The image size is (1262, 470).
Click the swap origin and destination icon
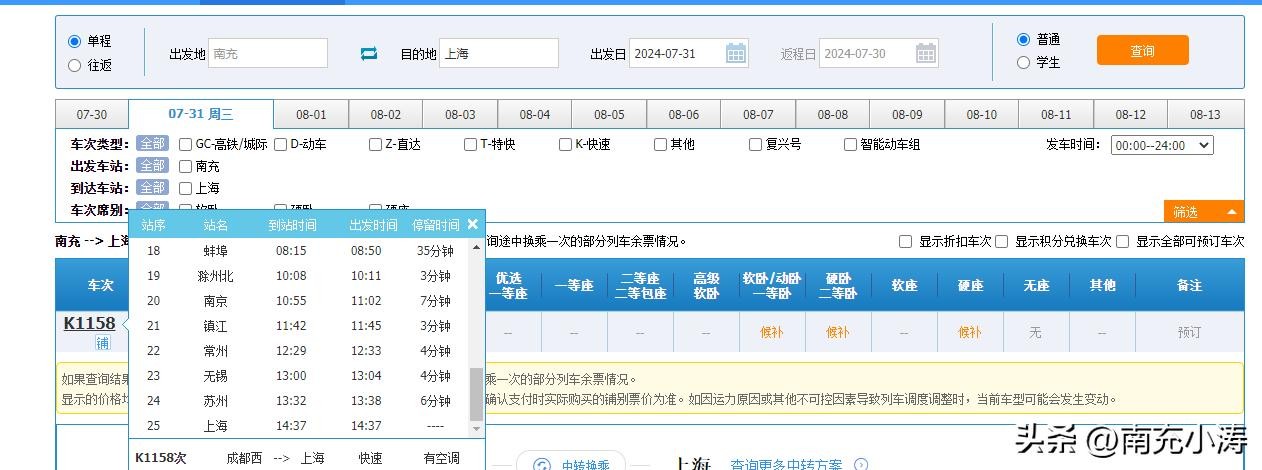coord(369,54)
